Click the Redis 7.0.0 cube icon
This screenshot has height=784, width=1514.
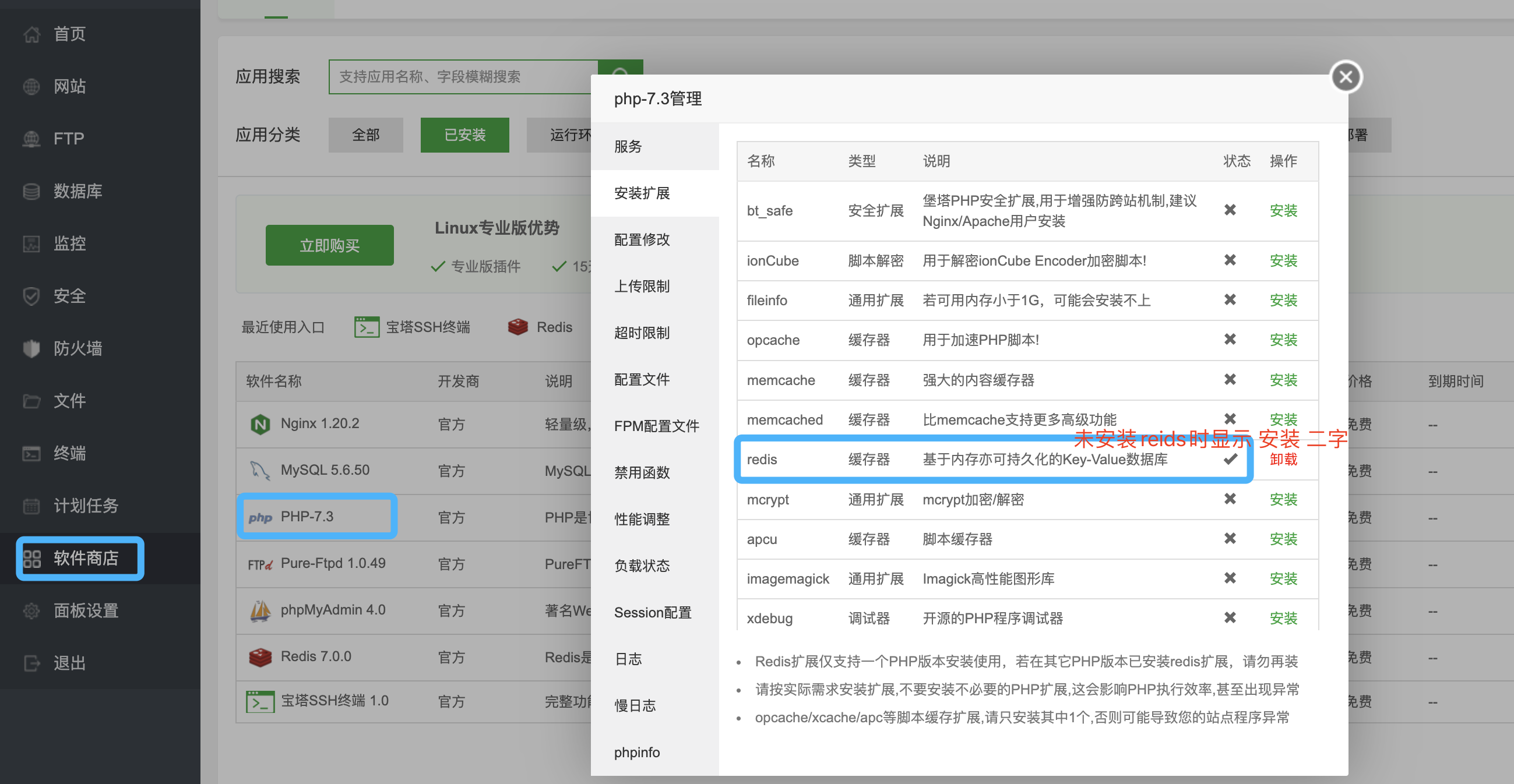[x=260, y=657]
